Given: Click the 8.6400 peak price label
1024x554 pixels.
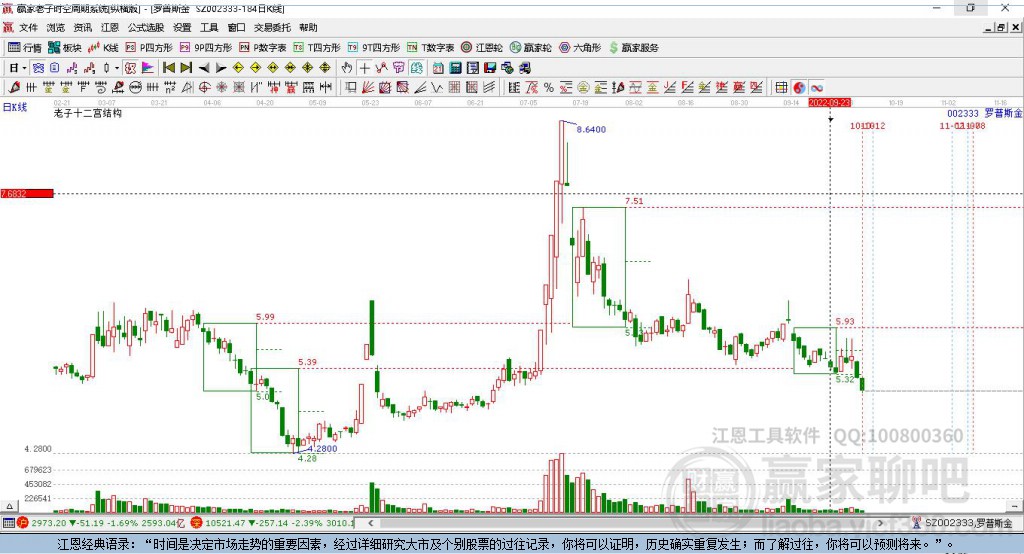Looking at the screenshot, I should [591, 129].
